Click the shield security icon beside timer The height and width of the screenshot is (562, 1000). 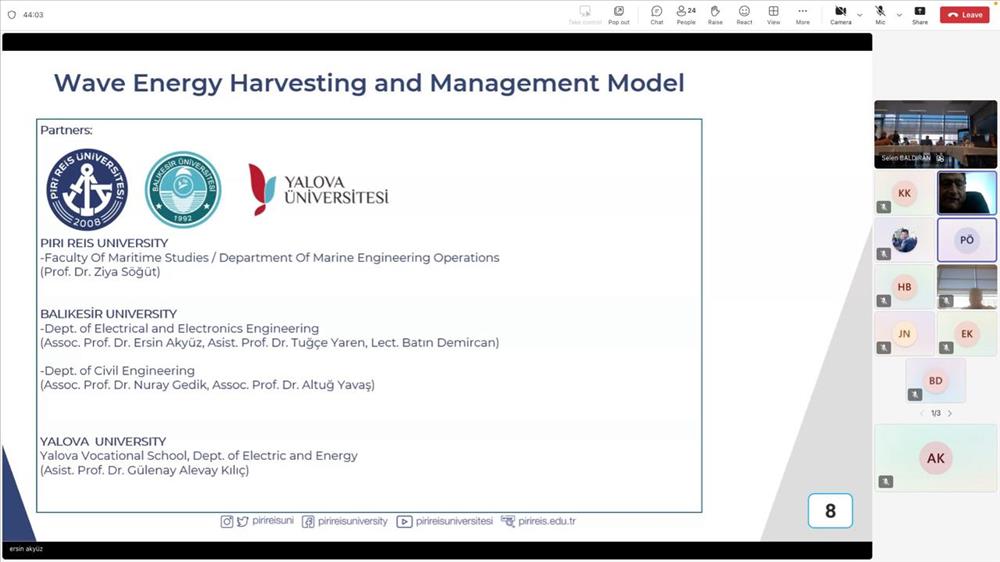coord(11,15)
